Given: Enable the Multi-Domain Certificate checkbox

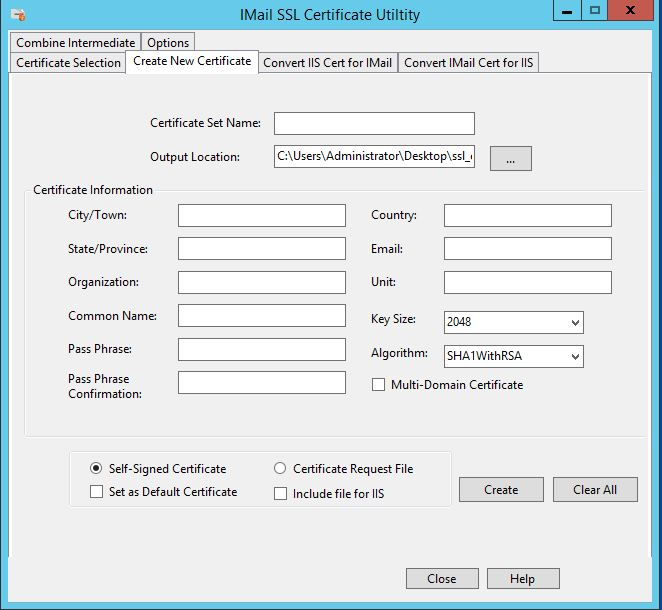Looking at the screenshot, I should 379,385.
